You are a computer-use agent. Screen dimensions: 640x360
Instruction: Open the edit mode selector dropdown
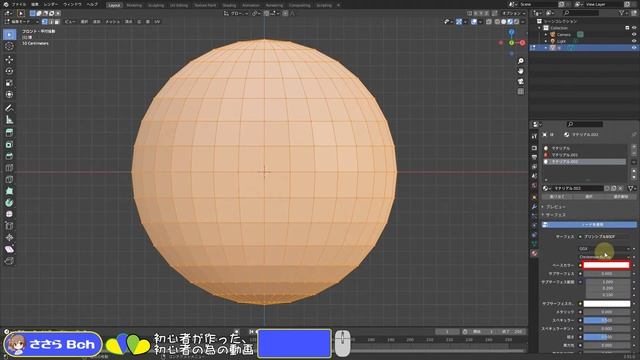pyautogui.click(x=21, y=22)
